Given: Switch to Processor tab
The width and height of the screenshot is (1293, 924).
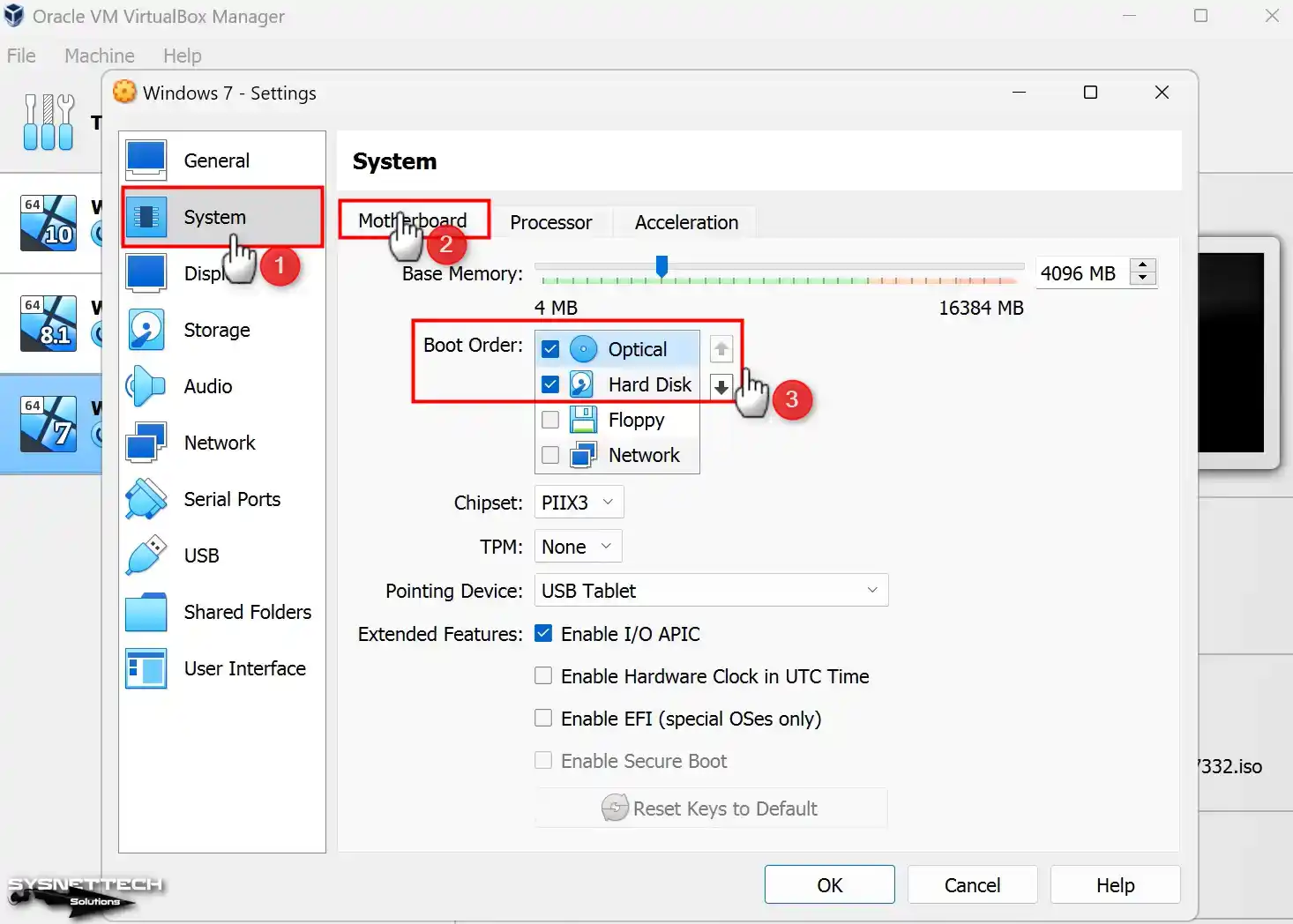Looking at the screenshot, I should (551, 222).
